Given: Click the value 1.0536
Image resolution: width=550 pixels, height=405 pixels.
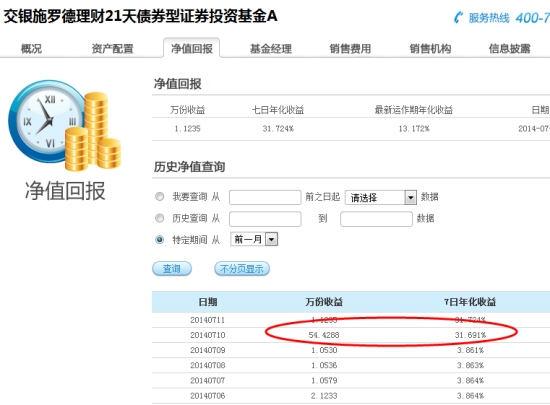Looking at the screenshot, I should 324,365.
